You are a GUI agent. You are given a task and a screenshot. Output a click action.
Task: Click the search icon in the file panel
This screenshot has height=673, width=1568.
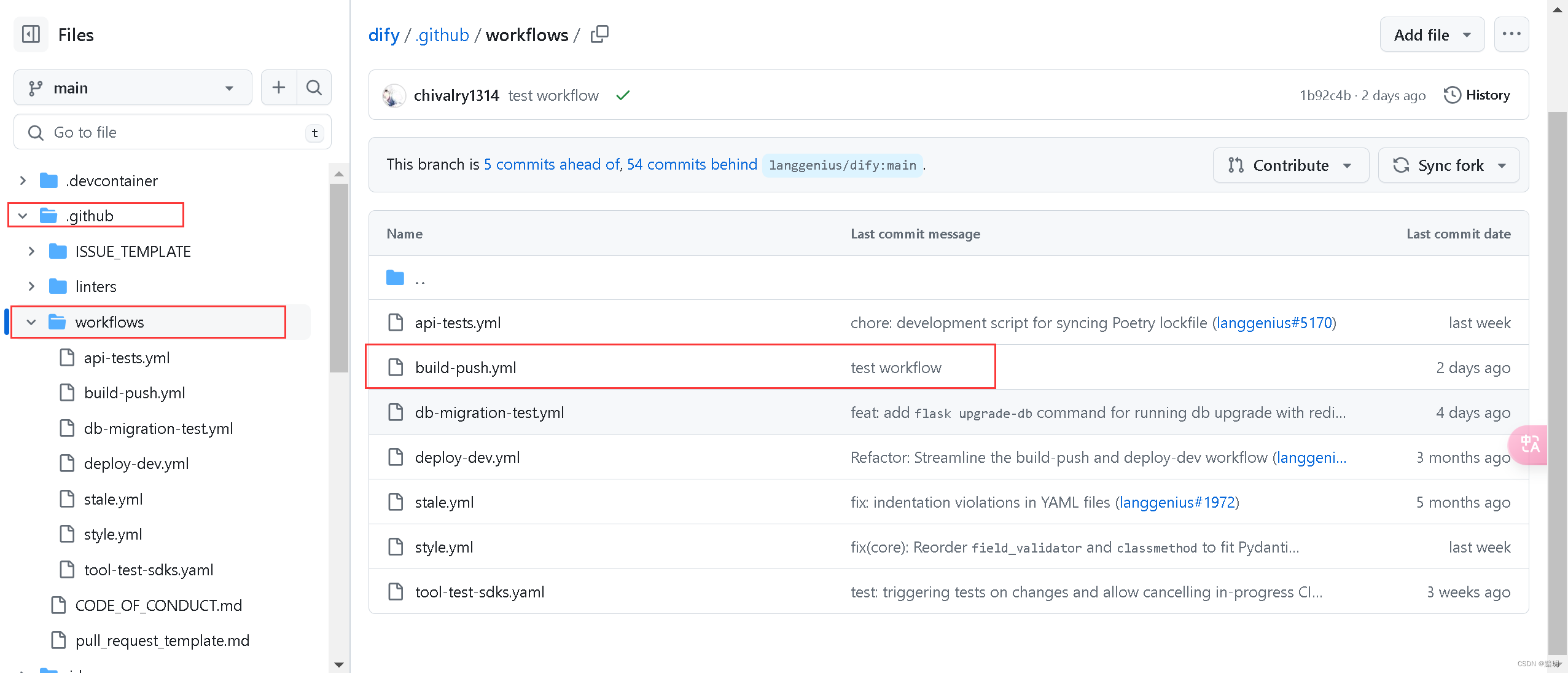313,88
